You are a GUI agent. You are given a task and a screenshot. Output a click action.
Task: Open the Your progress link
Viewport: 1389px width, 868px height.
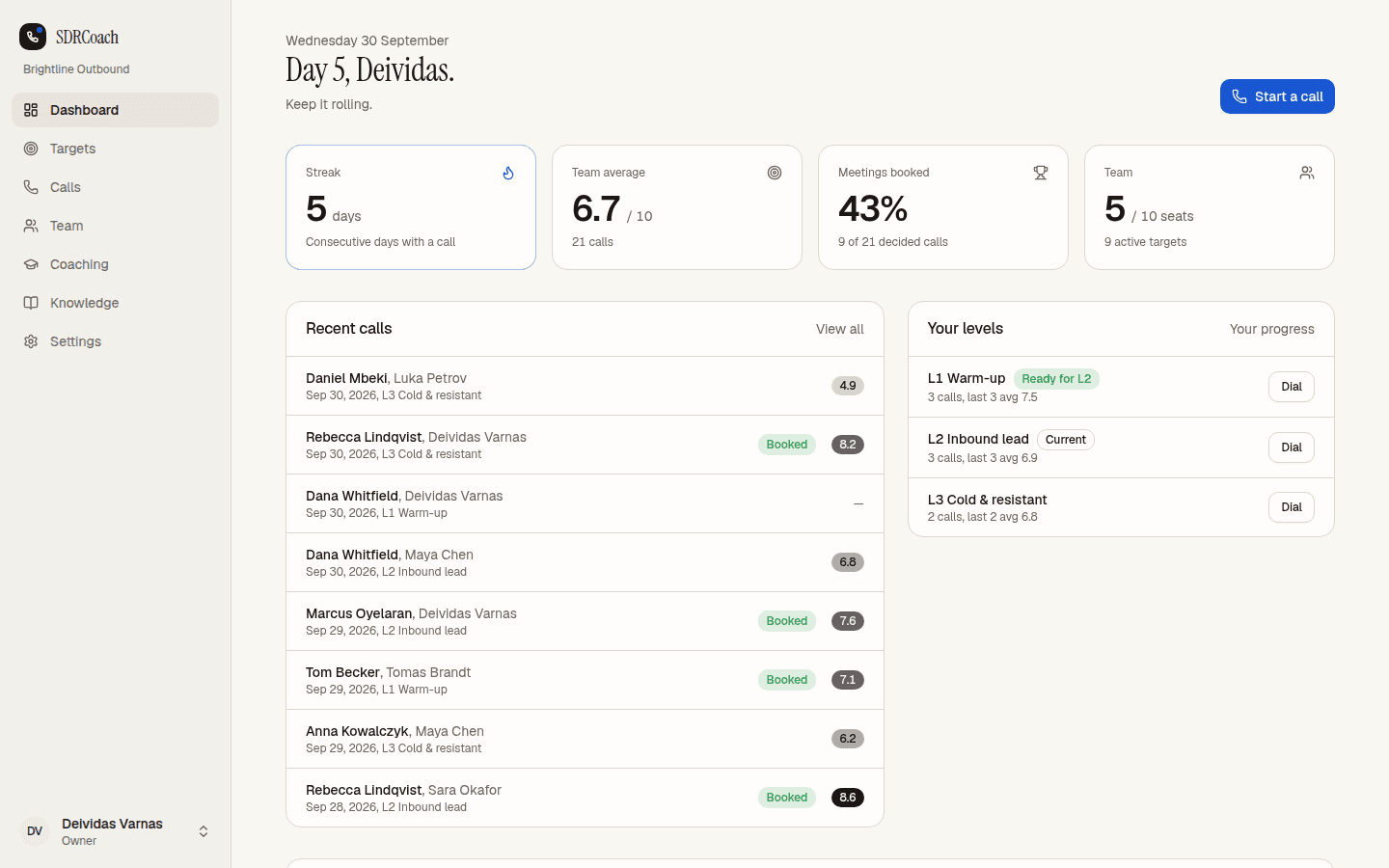click(x=1271, y=329)
